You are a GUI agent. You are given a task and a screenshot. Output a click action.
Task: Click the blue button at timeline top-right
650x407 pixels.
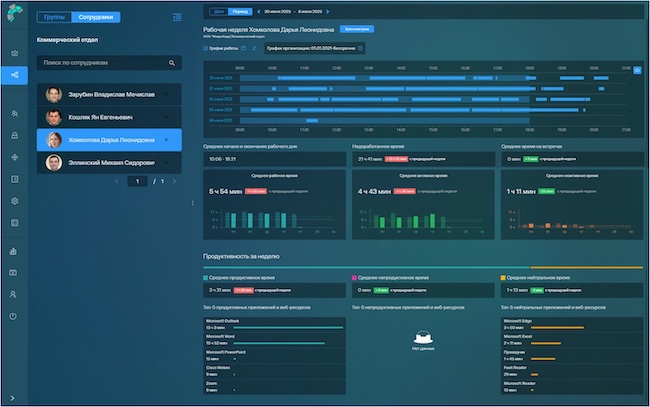pyautogui.click(x=637, y=70)
